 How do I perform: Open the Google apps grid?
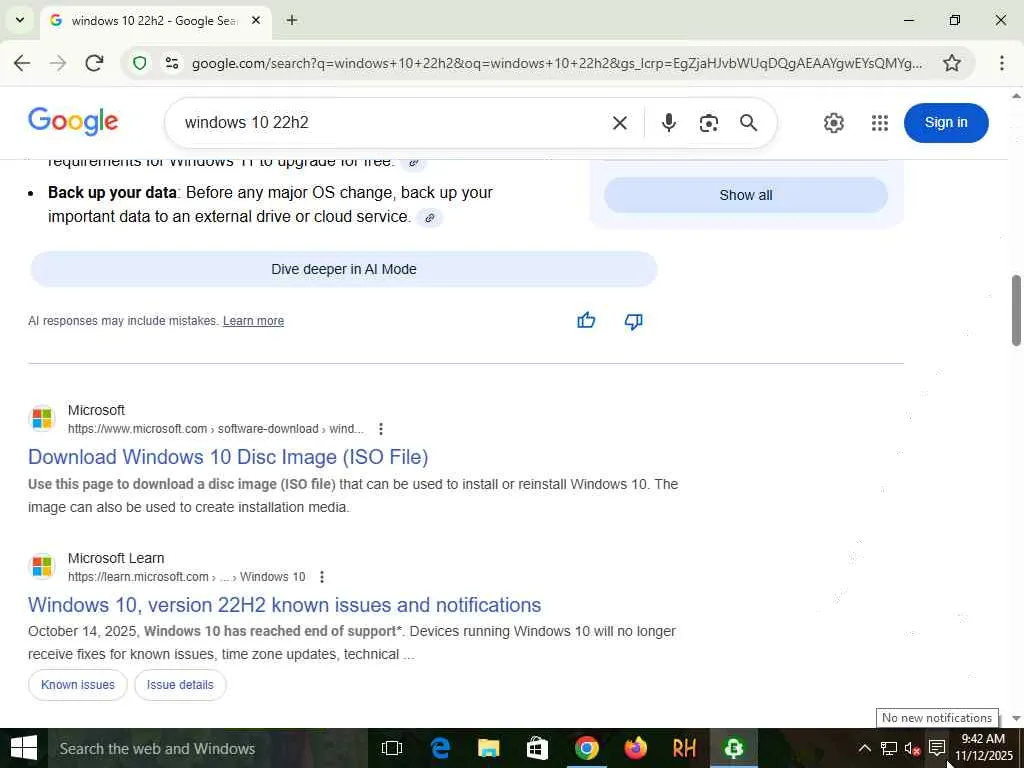tap(880, 123)
